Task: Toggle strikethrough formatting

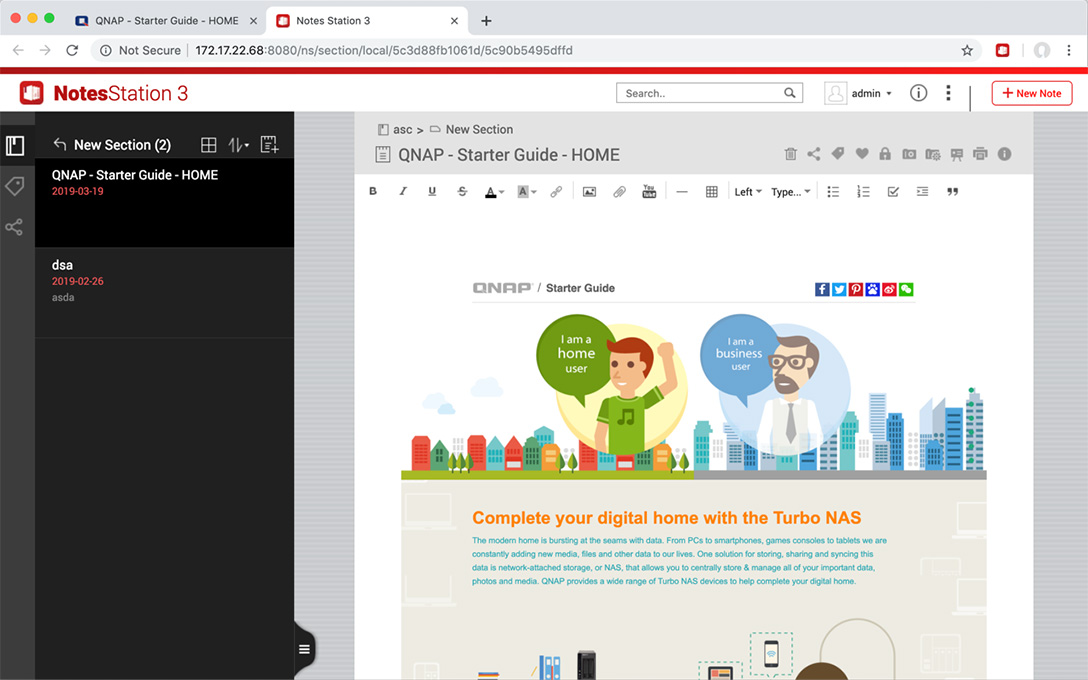Action: pos(462,191)
